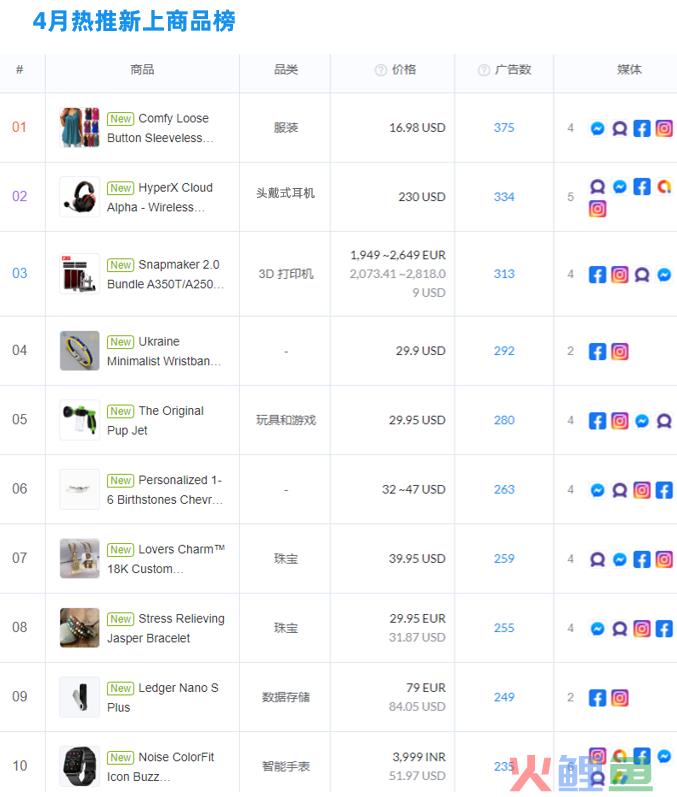Click ad count 255

point(504,628)
